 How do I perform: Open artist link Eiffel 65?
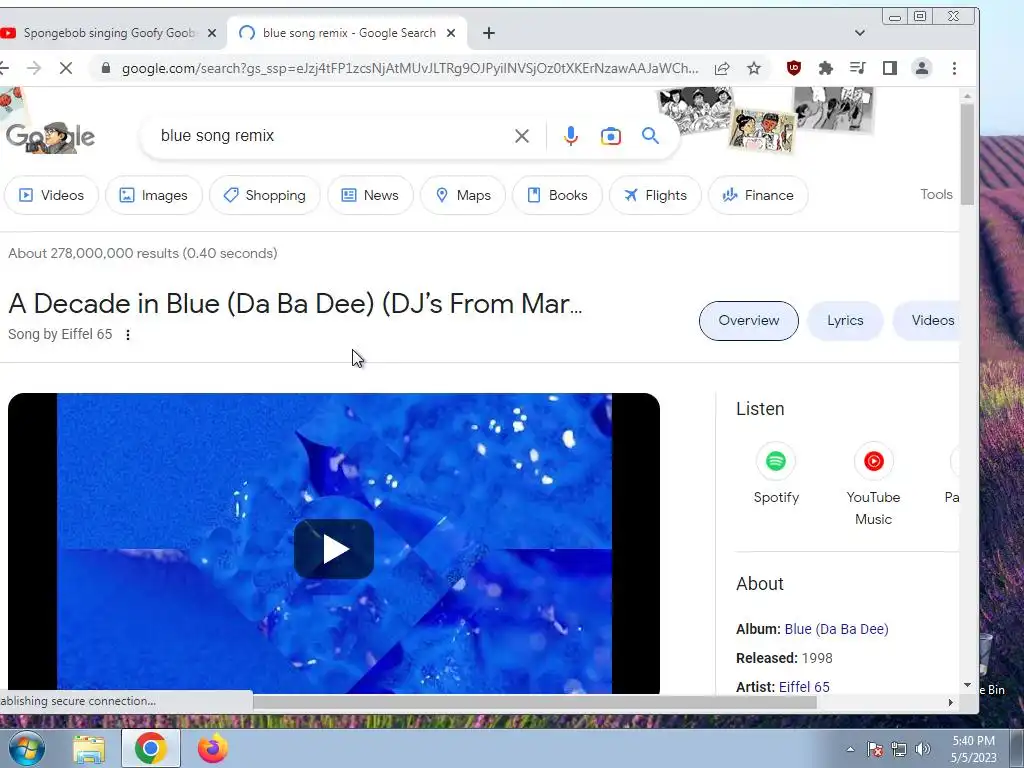(x=804, y=687)
